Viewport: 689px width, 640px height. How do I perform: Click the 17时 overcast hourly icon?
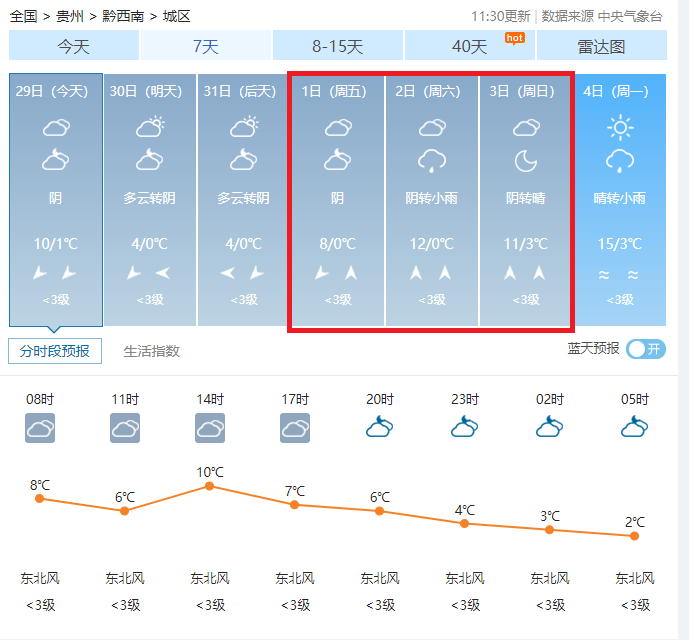coord(295,428)
